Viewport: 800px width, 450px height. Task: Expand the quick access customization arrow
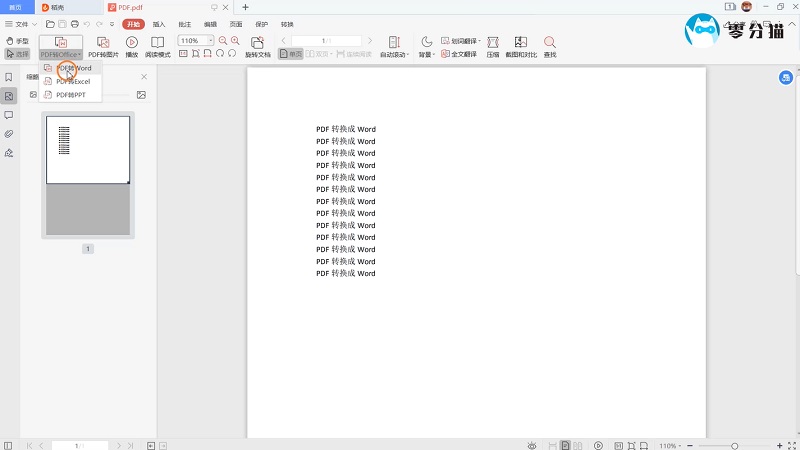click(x=112, y=24)
